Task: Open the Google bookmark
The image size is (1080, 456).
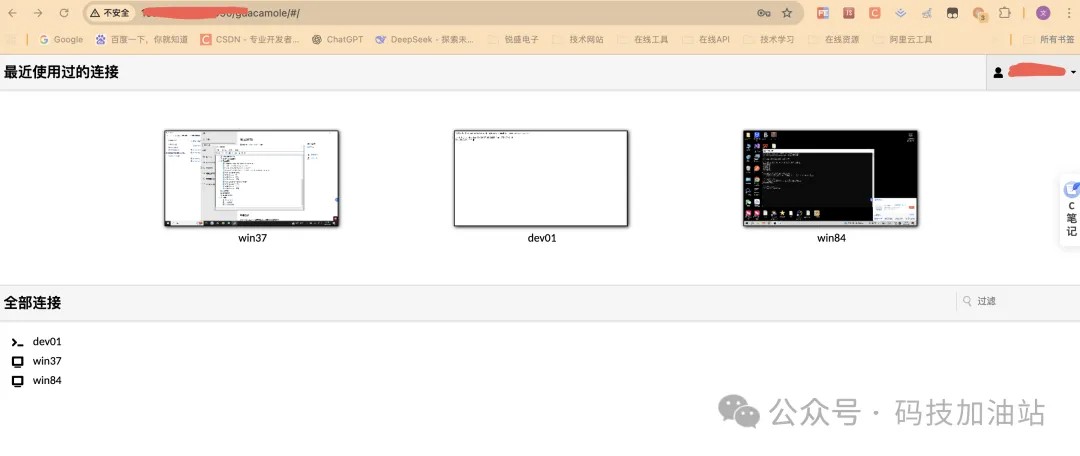Action: pyautogui.click(x=61, y=39)
